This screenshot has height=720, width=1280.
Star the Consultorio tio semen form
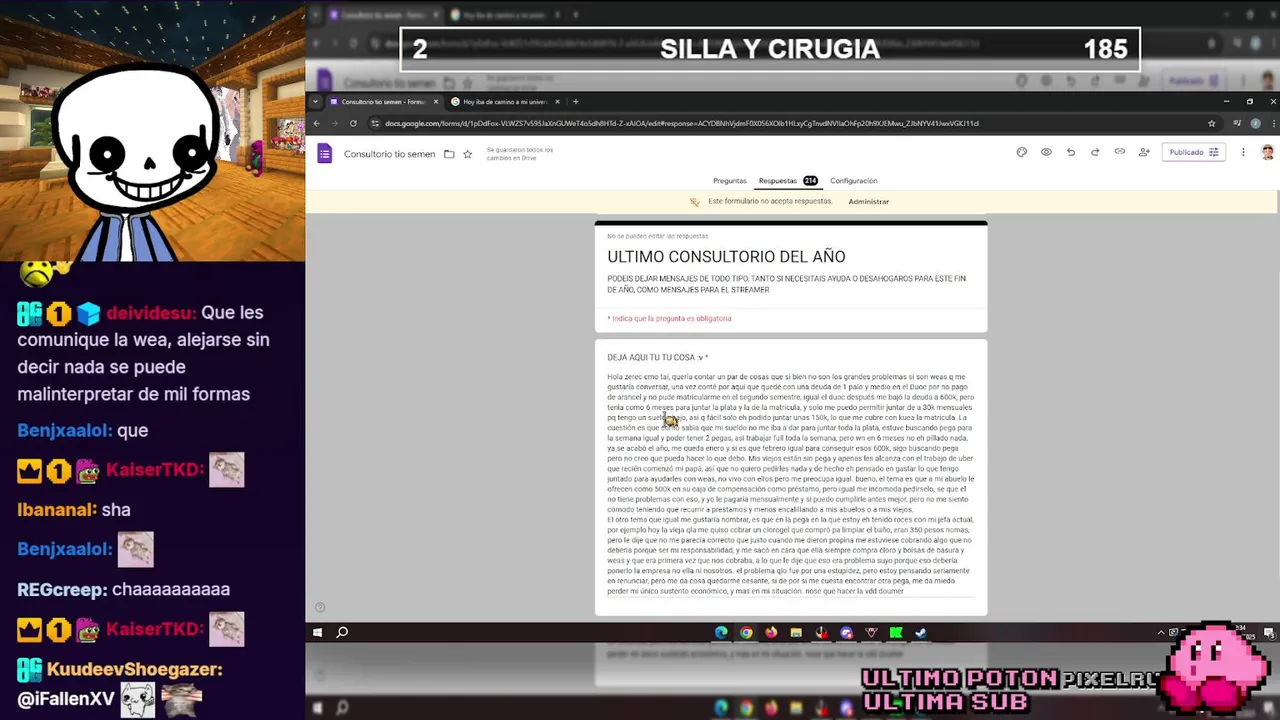click(x=467, y=154)
